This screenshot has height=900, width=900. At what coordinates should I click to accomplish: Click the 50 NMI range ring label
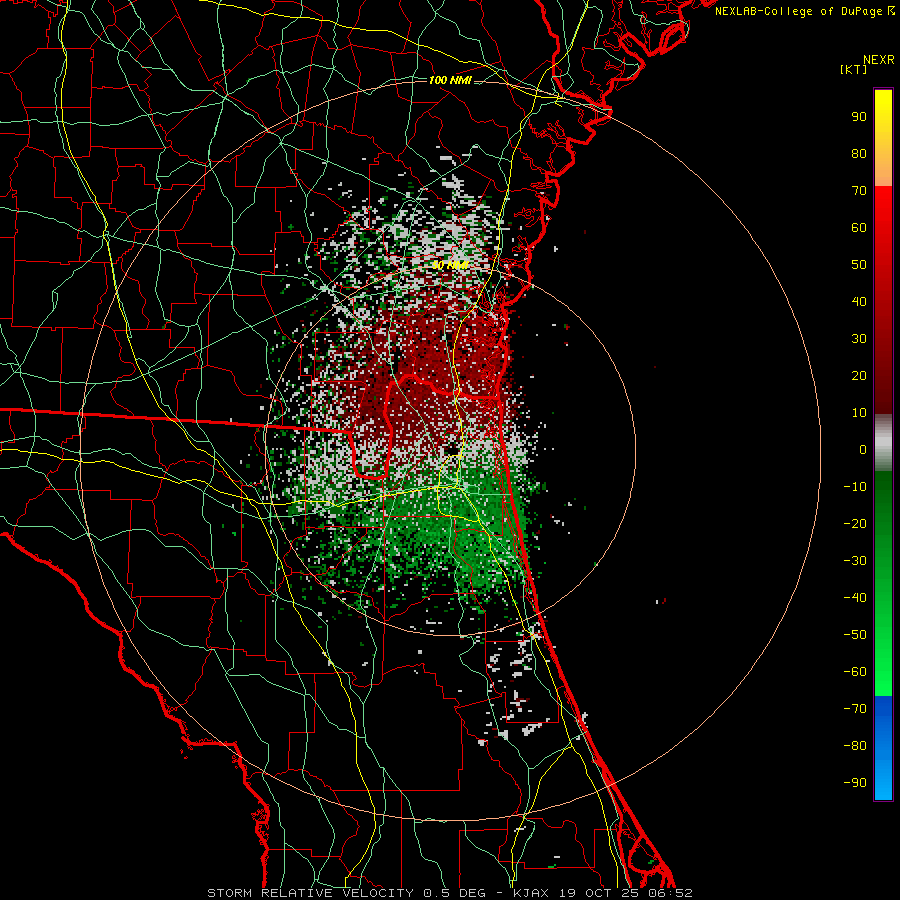[450, 265]
